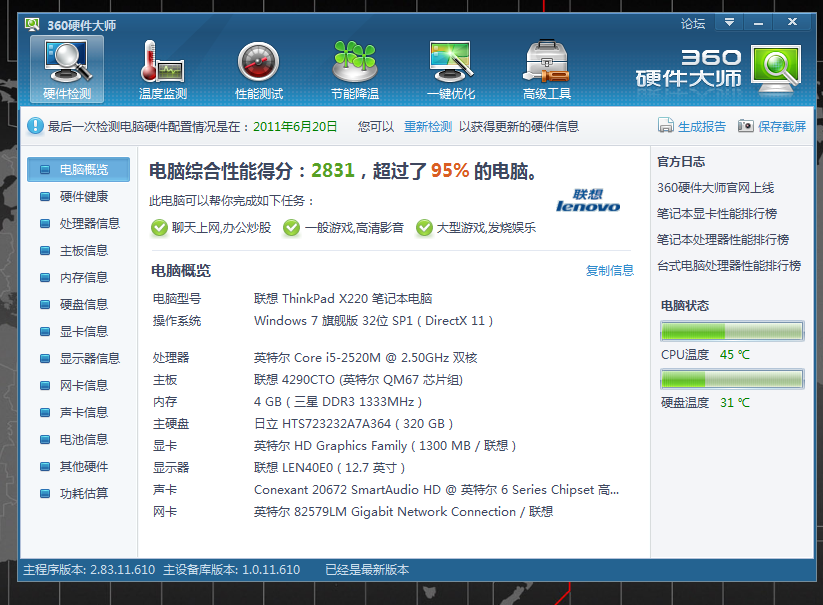
Task: Click the CPU温度 temperature bar
Action: (732, 331)
